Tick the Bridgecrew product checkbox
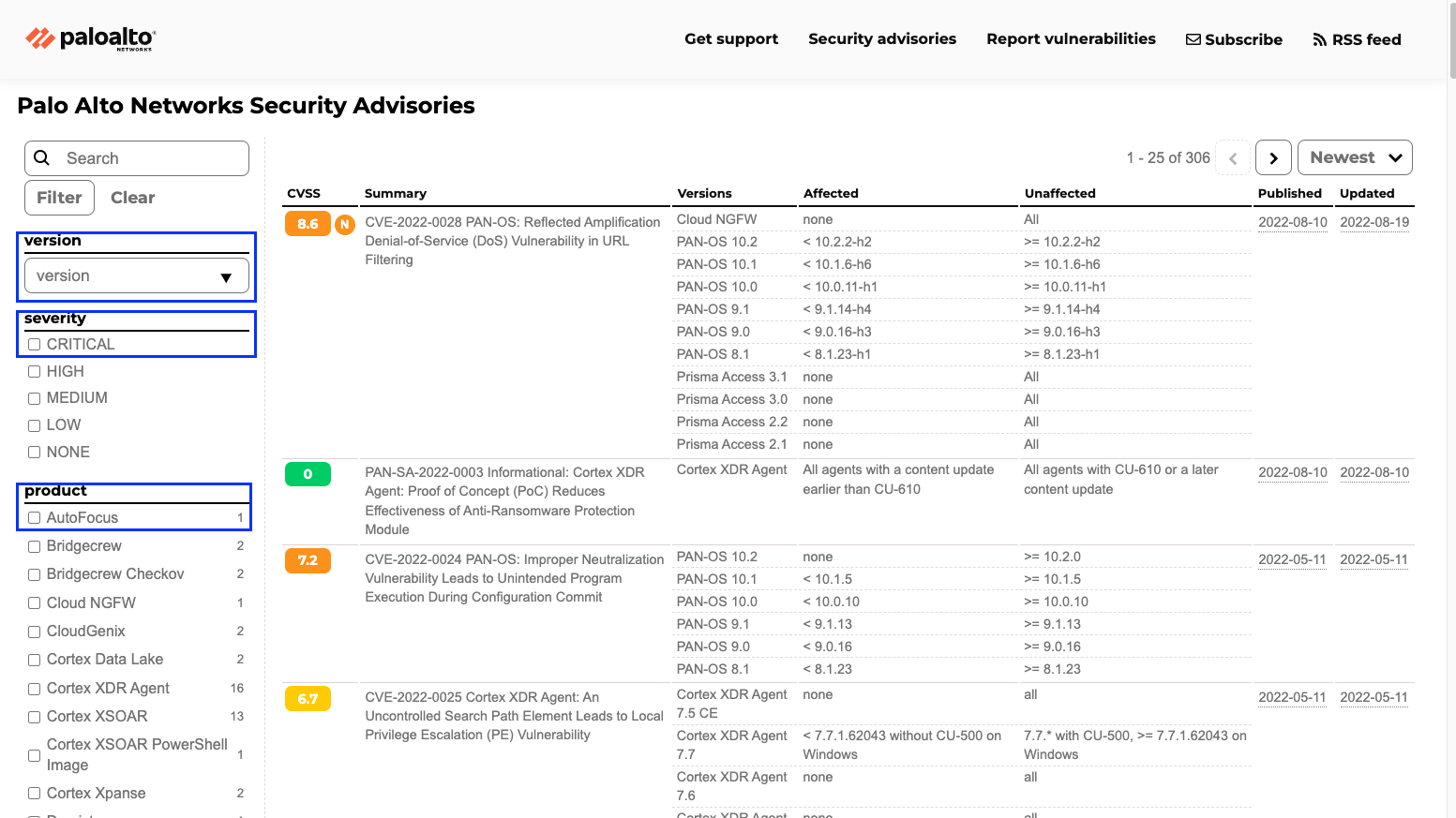Image resolution: width=1456 pixels, height=818 pixels. (35, 546)
